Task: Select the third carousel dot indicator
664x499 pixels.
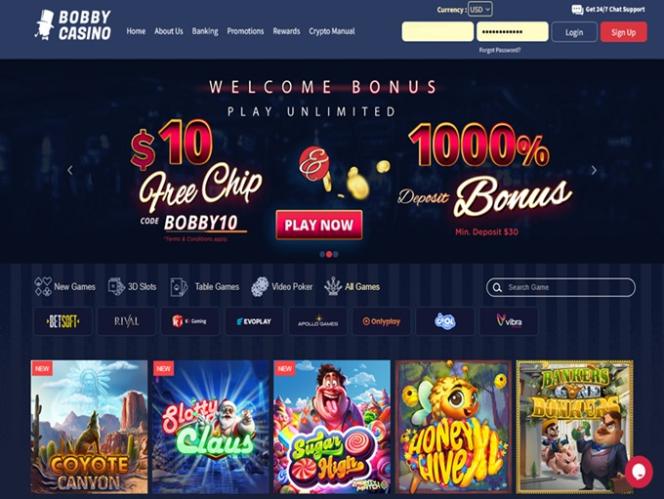Action: tap(336, 254)
